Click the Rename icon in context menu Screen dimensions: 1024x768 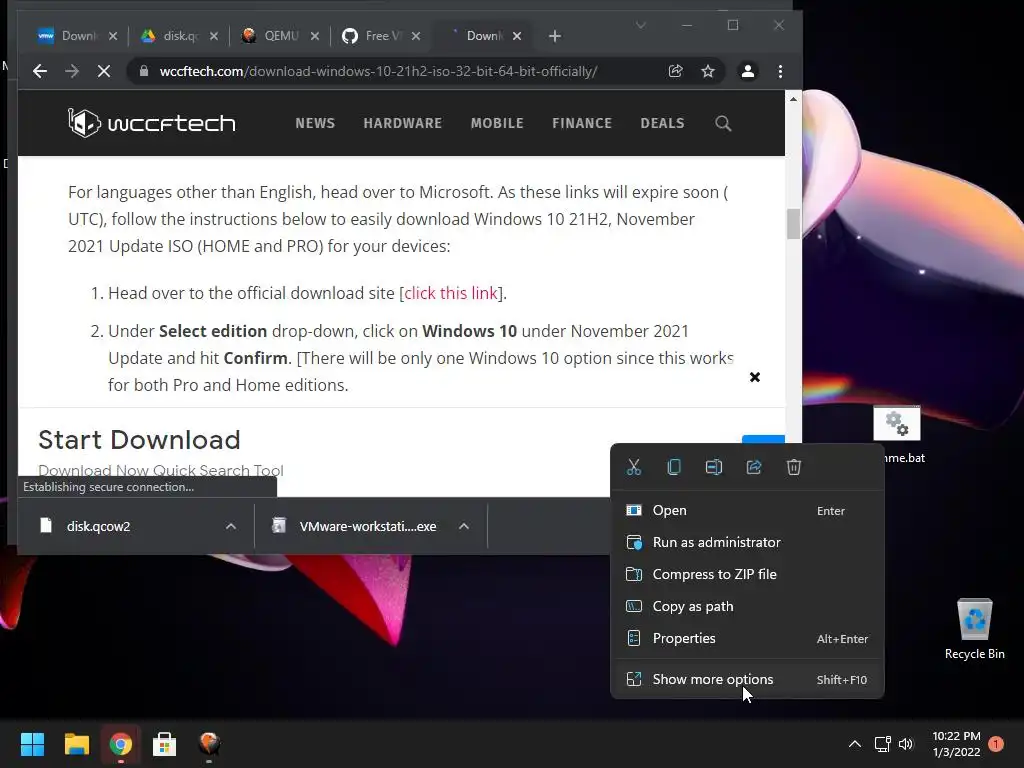pos(714,467)
